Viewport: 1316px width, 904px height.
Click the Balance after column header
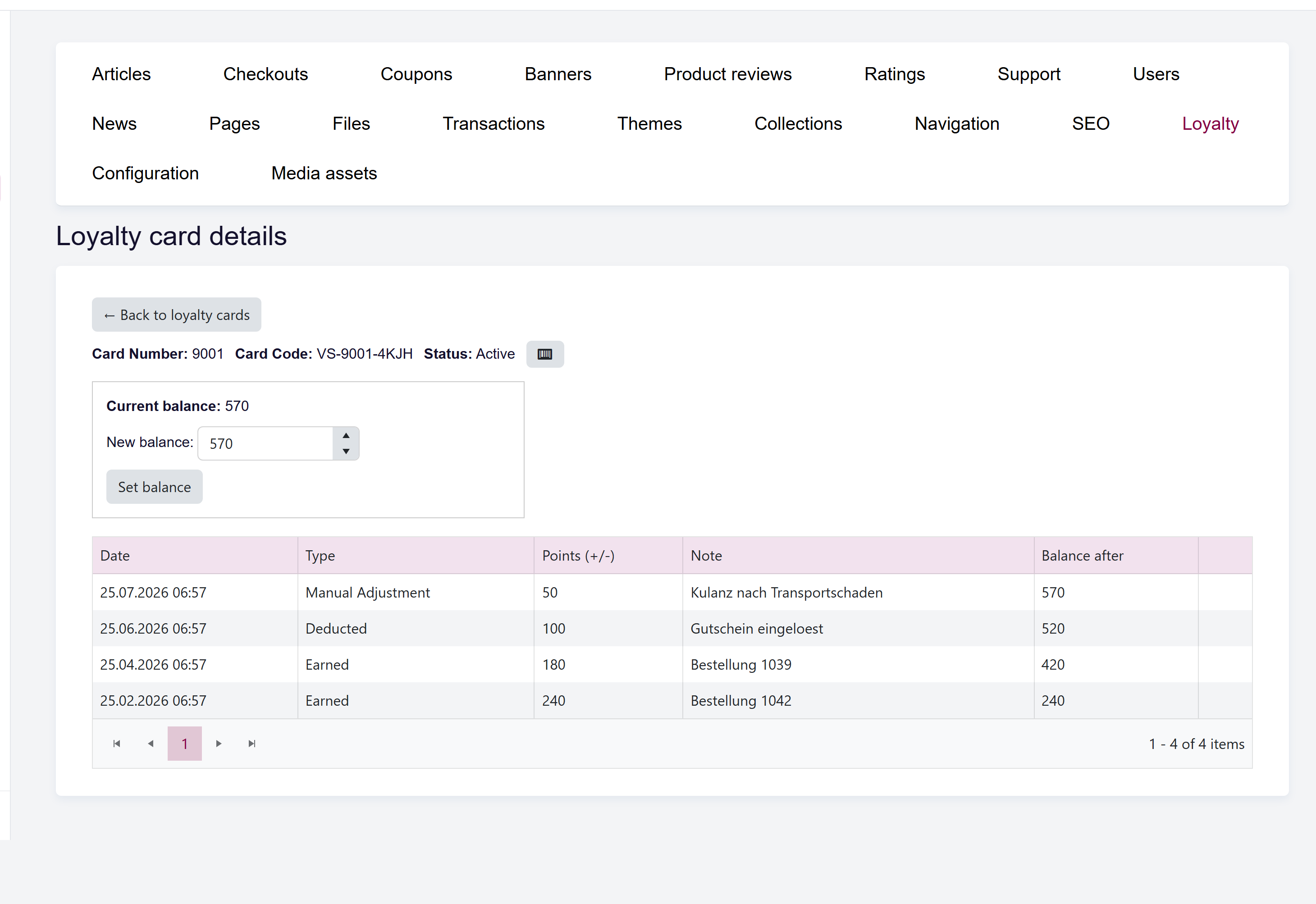click(x=1116, y=556)
